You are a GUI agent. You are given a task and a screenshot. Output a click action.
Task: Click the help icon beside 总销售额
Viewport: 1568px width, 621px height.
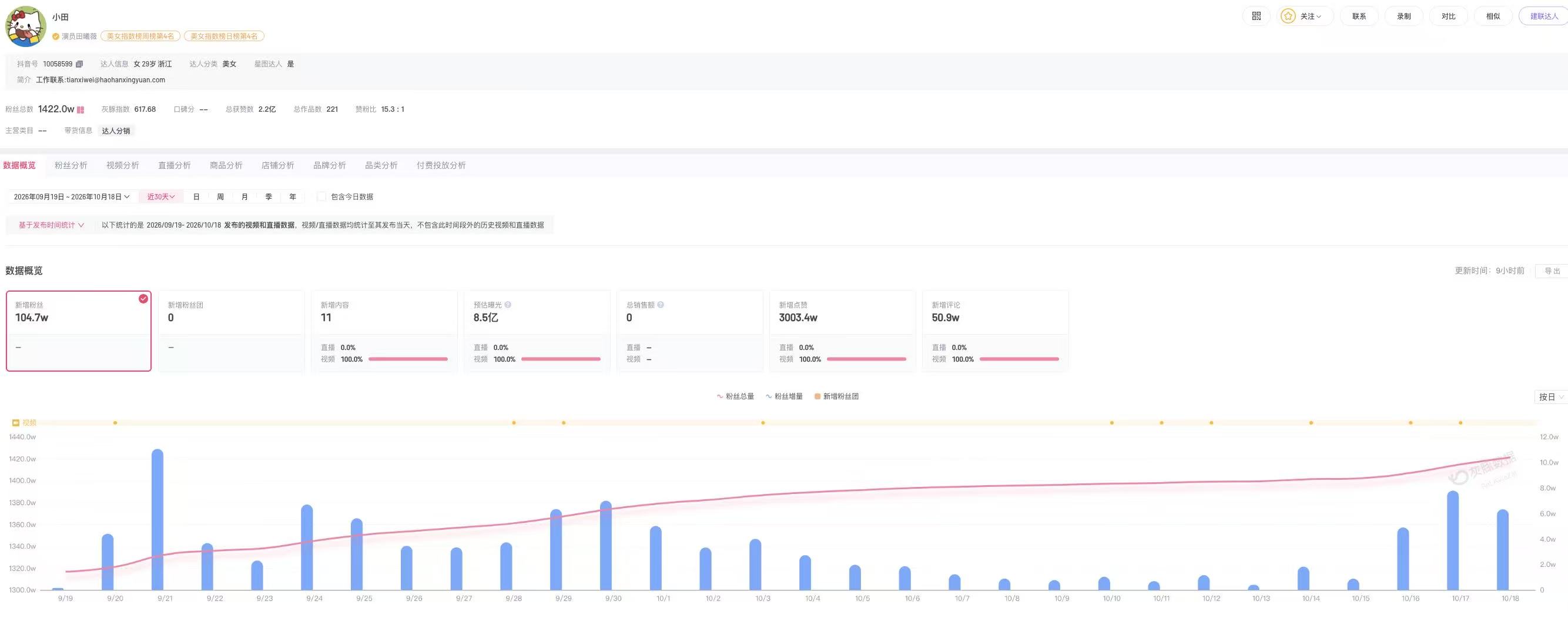(661, 305)
